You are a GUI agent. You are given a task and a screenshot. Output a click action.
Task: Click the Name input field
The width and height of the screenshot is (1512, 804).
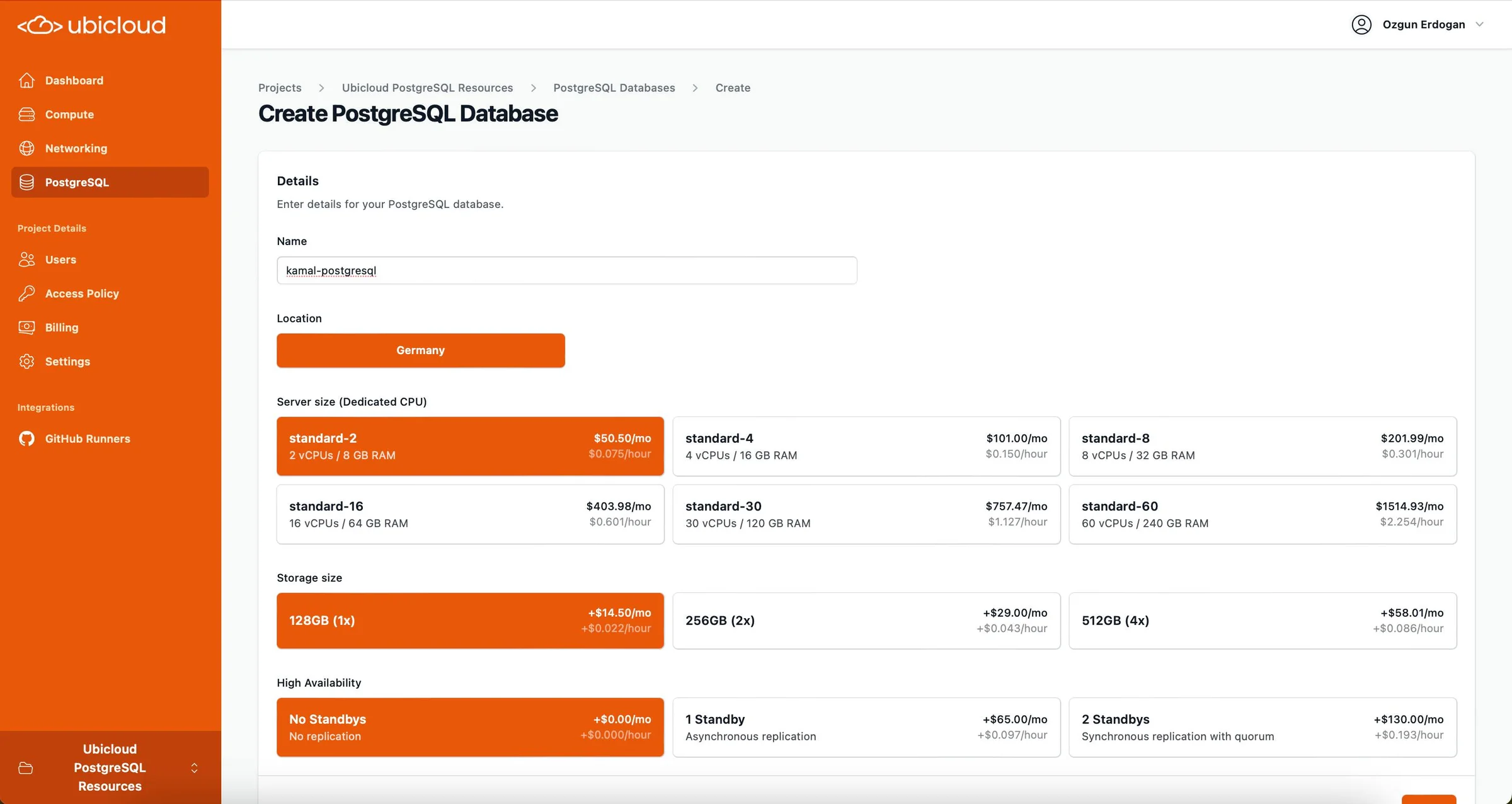[566, 270]
